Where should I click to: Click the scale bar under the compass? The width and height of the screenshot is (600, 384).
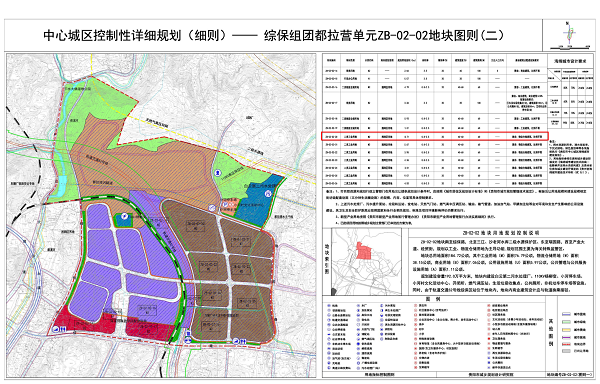point(570,47)
